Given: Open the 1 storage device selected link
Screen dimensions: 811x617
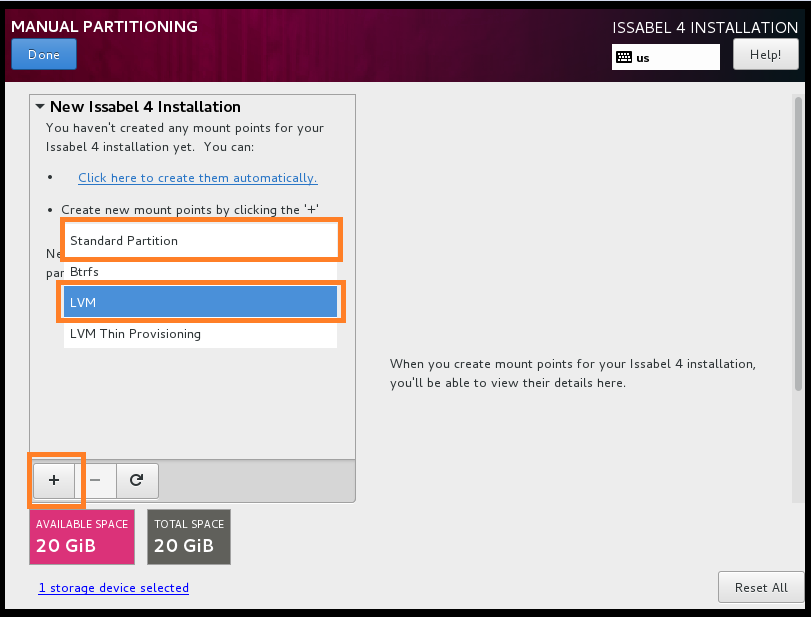Looking at the screenshot, I should point(114,588).
